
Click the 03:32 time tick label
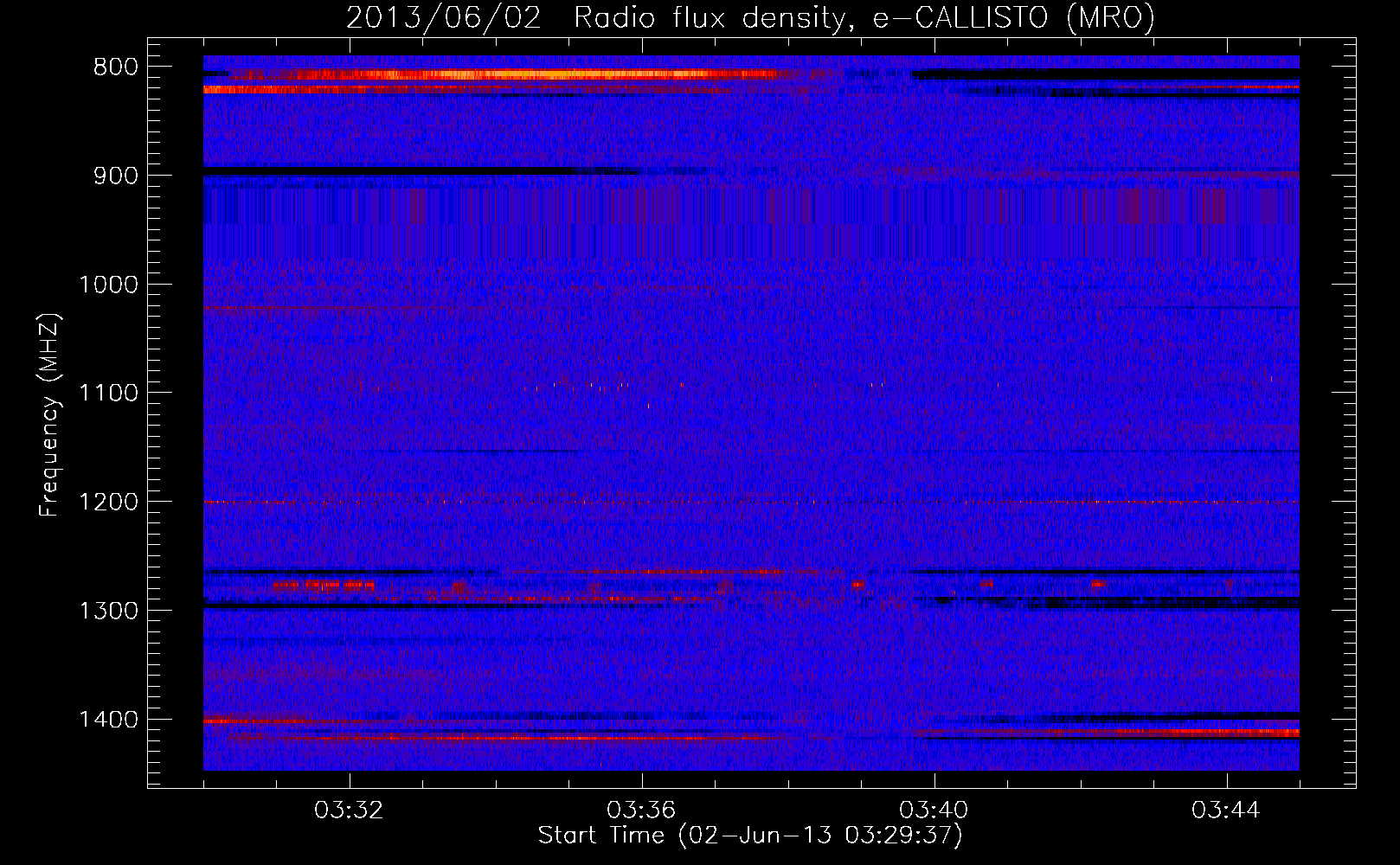(349, 811)
